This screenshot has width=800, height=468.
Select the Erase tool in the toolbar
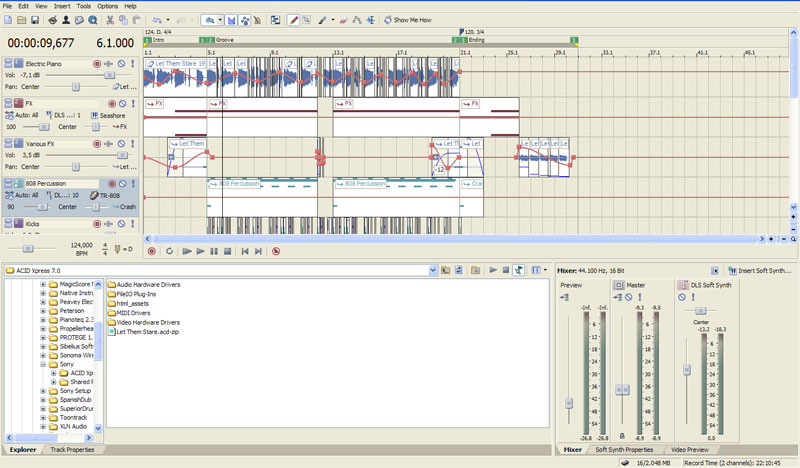[x=343, y=20]
